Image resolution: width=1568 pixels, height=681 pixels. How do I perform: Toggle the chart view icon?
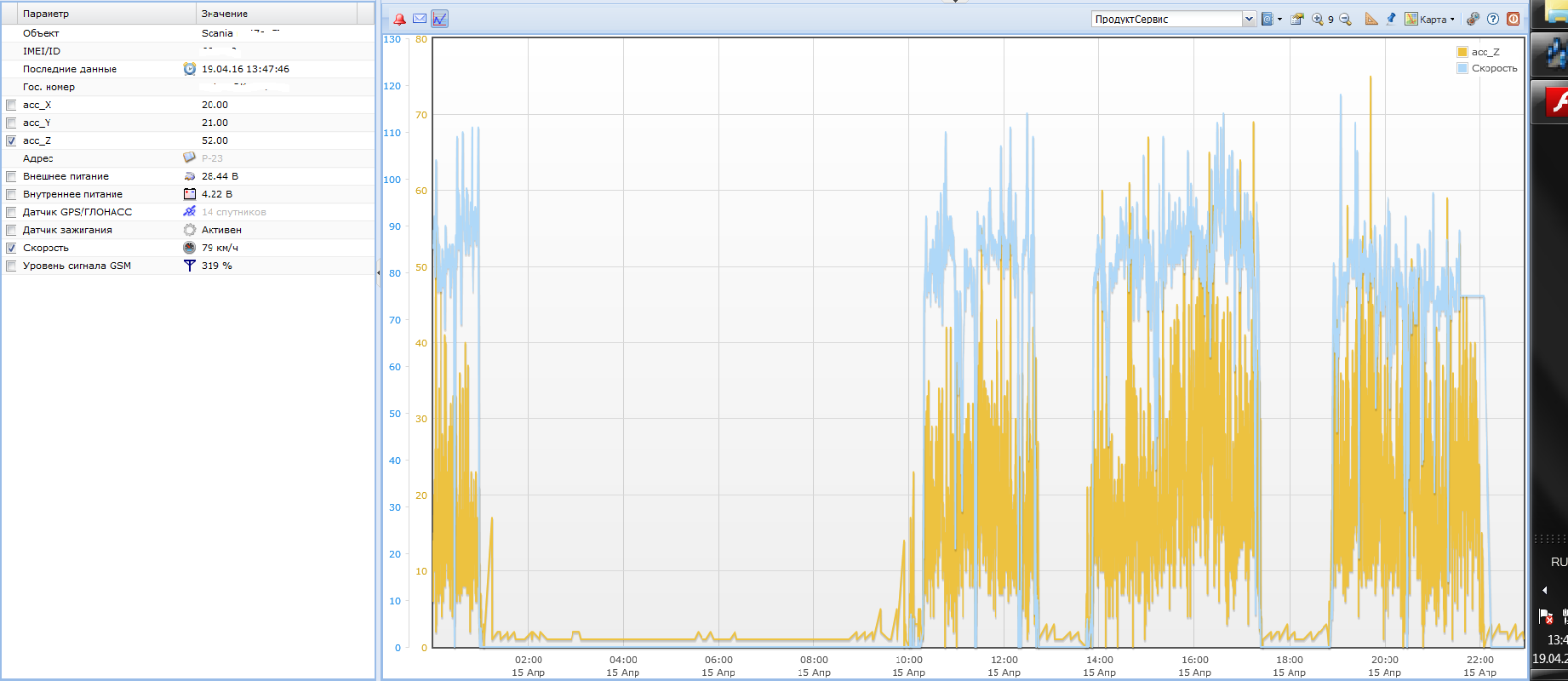(439, 19)
